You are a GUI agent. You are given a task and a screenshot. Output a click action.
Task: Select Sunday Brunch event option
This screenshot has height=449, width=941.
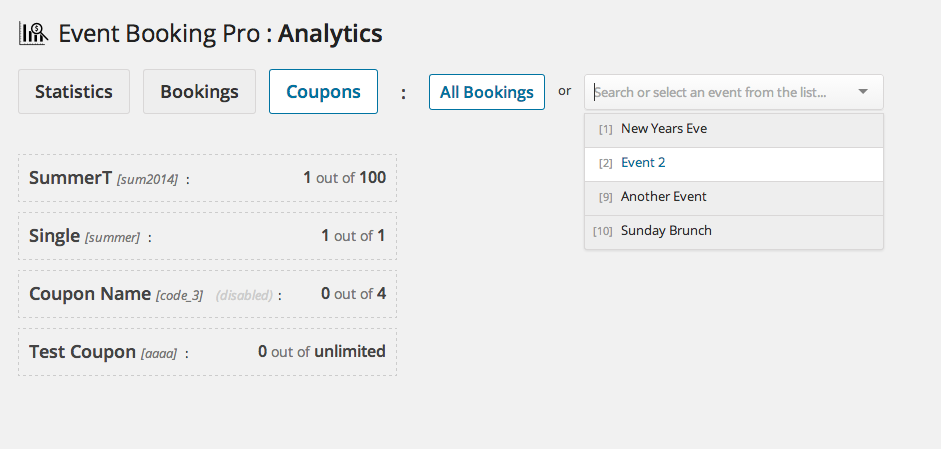(x=734, y=231)
